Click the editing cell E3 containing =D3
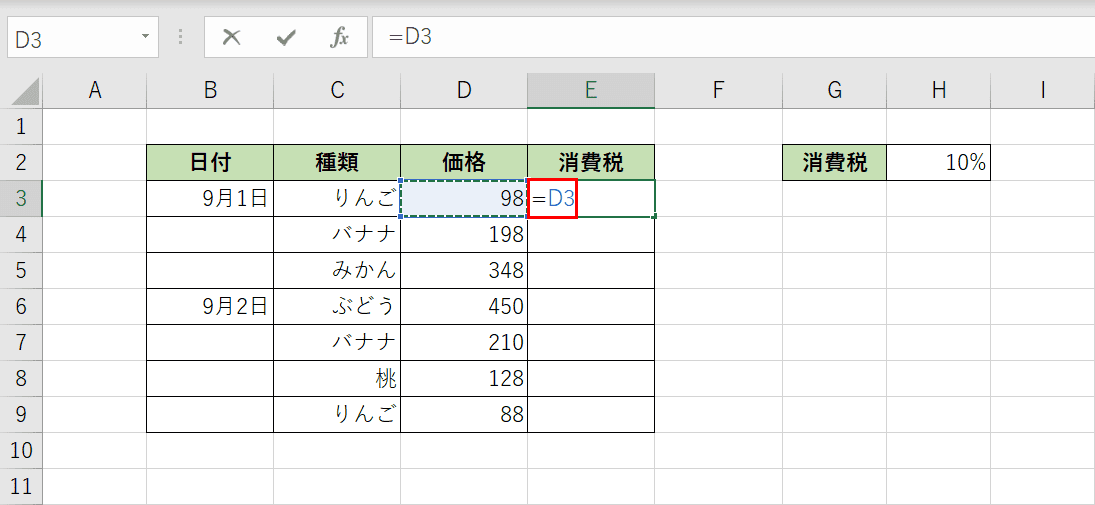The height and width of the screenshot is (505, 1095). click(591, 199)
